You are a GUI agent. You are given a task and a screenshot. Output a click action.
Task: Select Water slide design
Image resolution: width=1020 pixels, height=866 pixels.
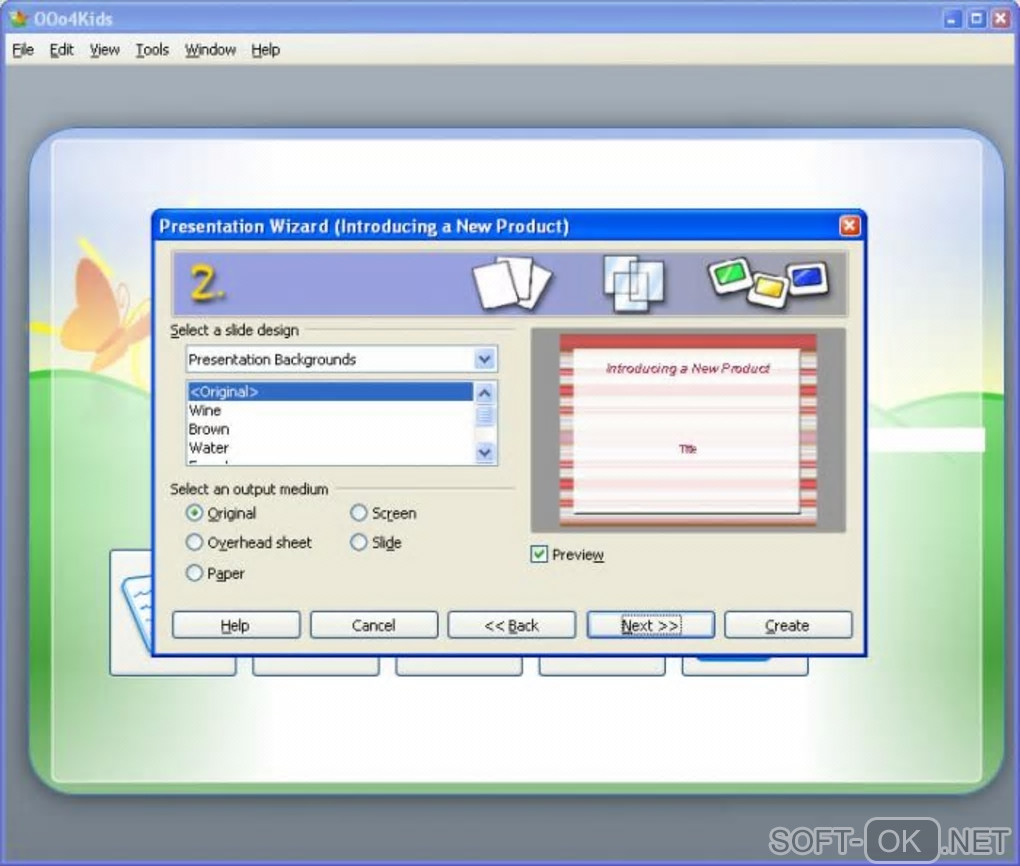330,448
